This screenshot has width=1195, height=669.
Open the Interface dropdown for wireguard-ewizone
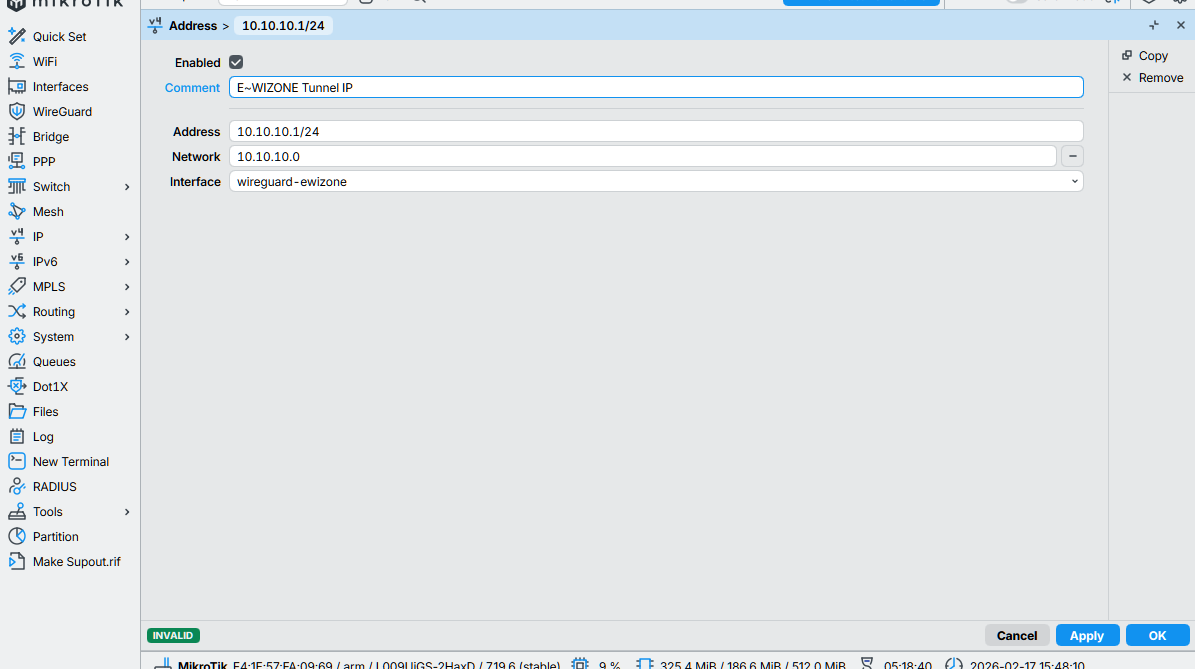coord(1074,181)
